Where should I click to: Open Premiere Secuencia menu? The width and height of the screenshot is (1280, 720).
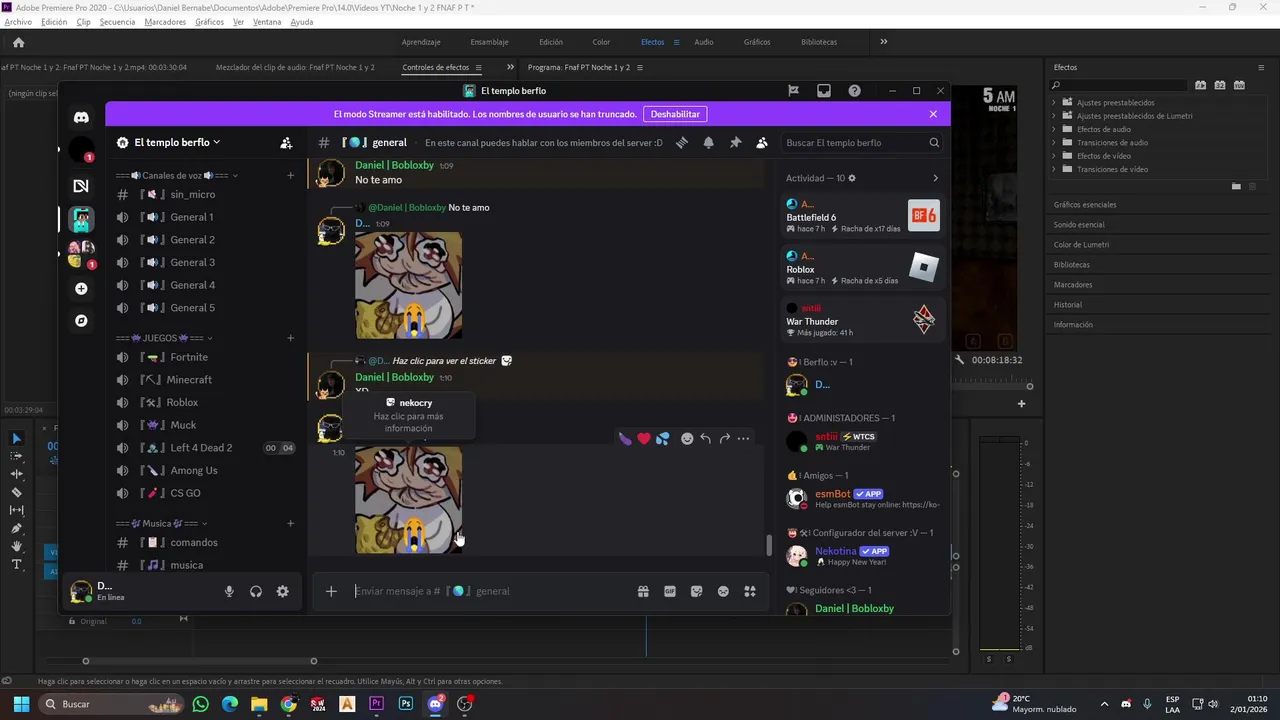pyautogui.click(x=117, y=22)
